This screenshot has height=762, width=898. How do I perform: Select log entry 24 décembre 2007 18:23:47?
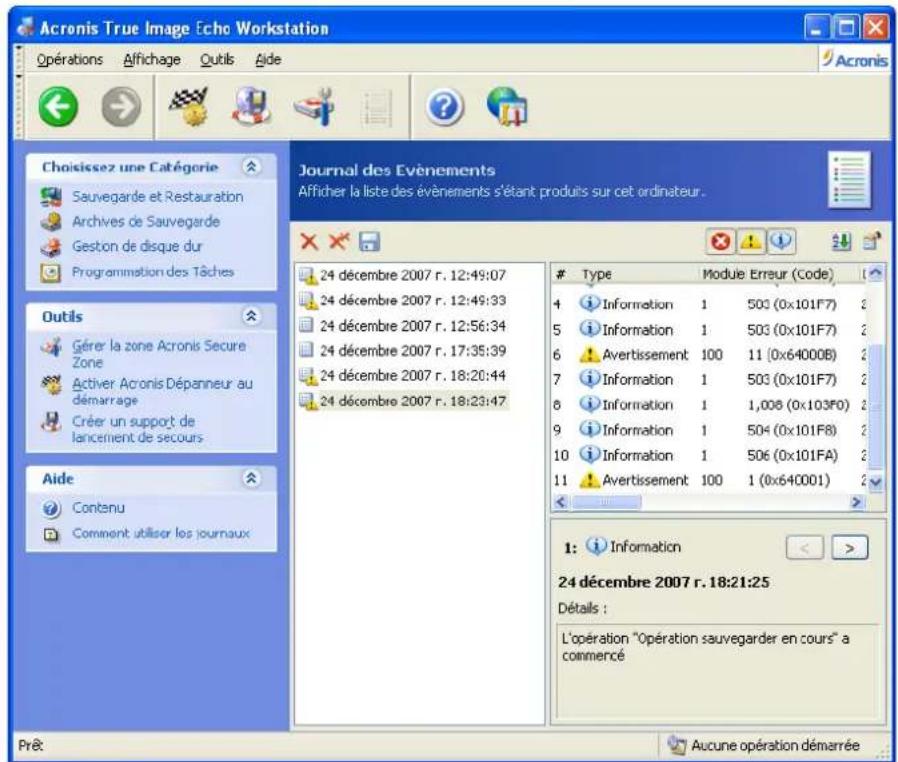click(403, 401)
